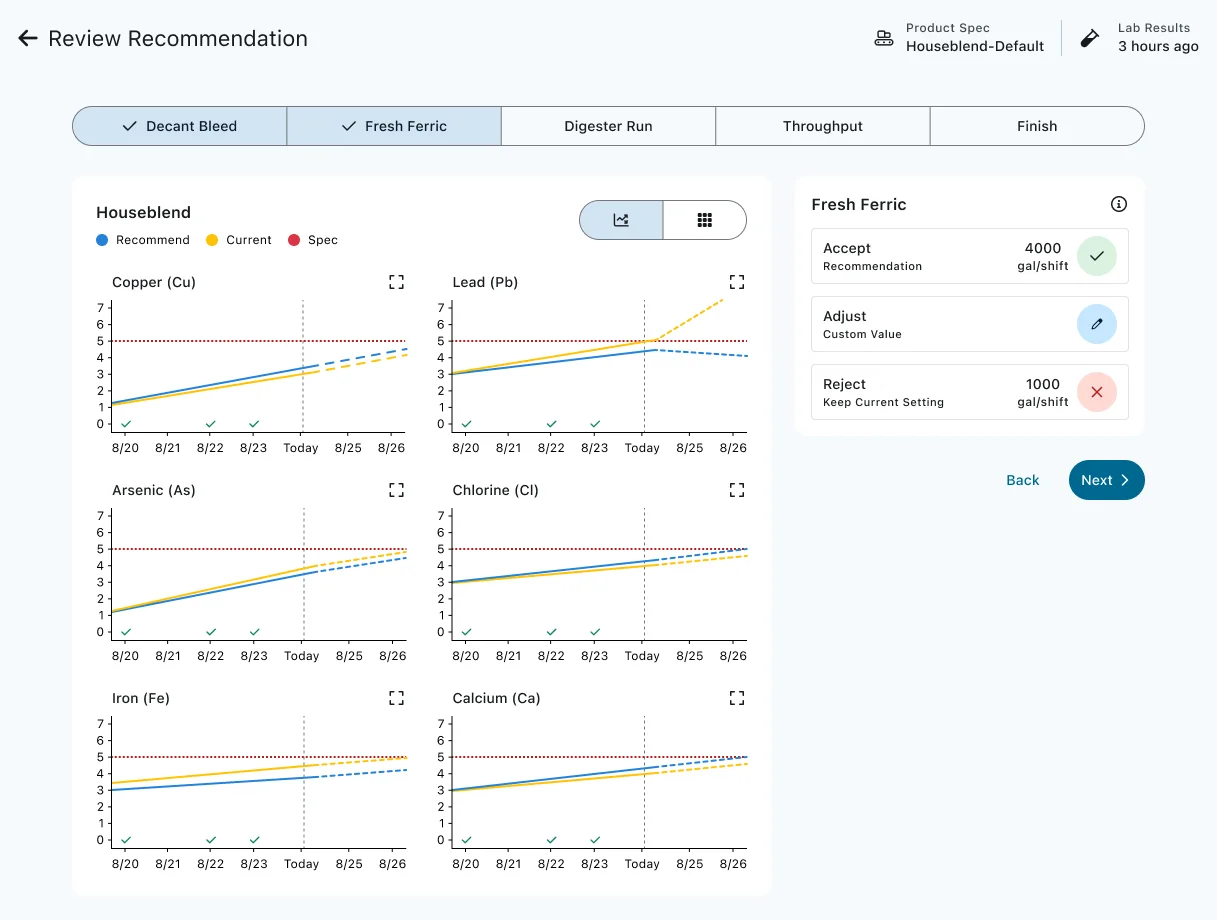
Task: Click 8/20 checkmark in Chlorine chart
Action: click(x=467, y=632)
